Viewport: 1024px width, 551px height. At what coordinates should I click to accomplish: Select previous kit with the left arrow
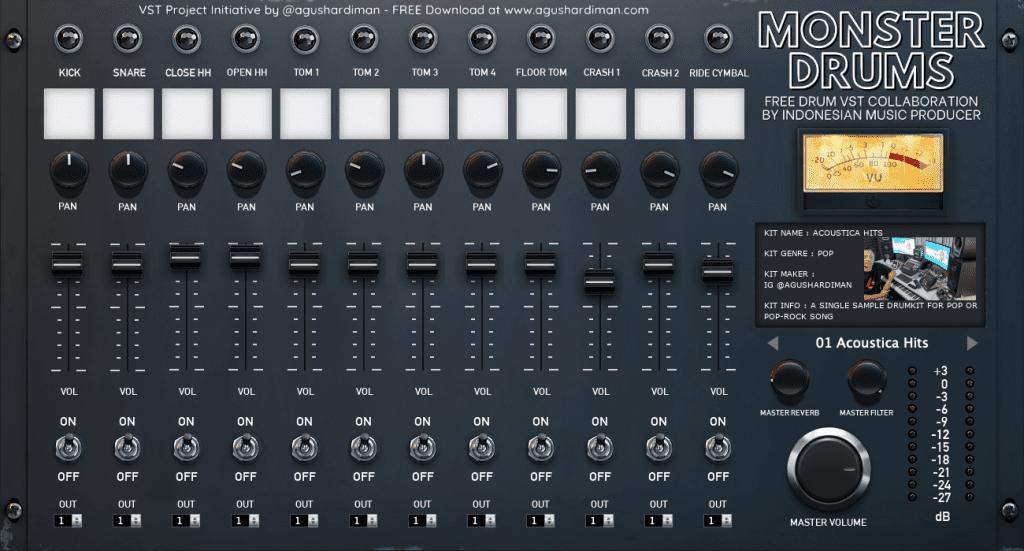click(771, 343)
